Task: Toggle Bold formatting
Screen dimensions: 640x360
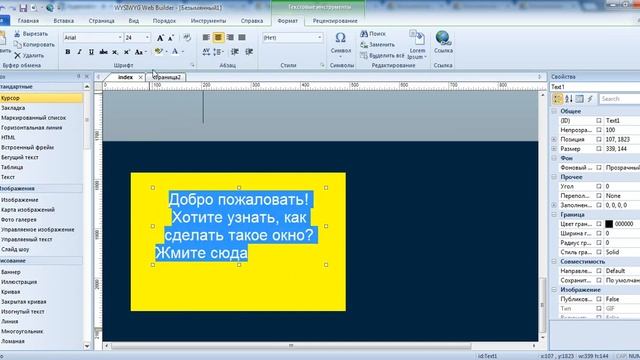Action: (x=68, y=52)
